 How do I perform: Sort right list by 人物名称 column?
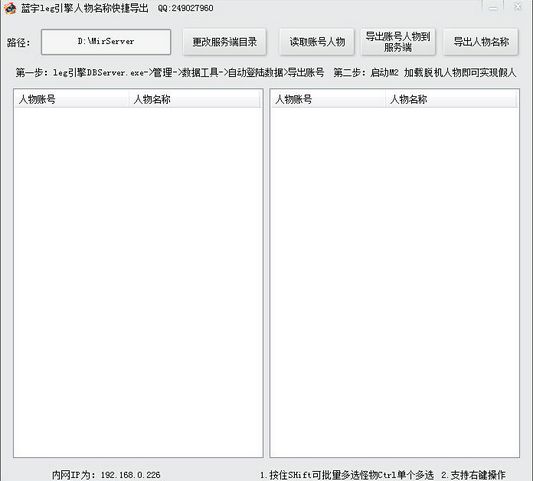coord(451,99)
